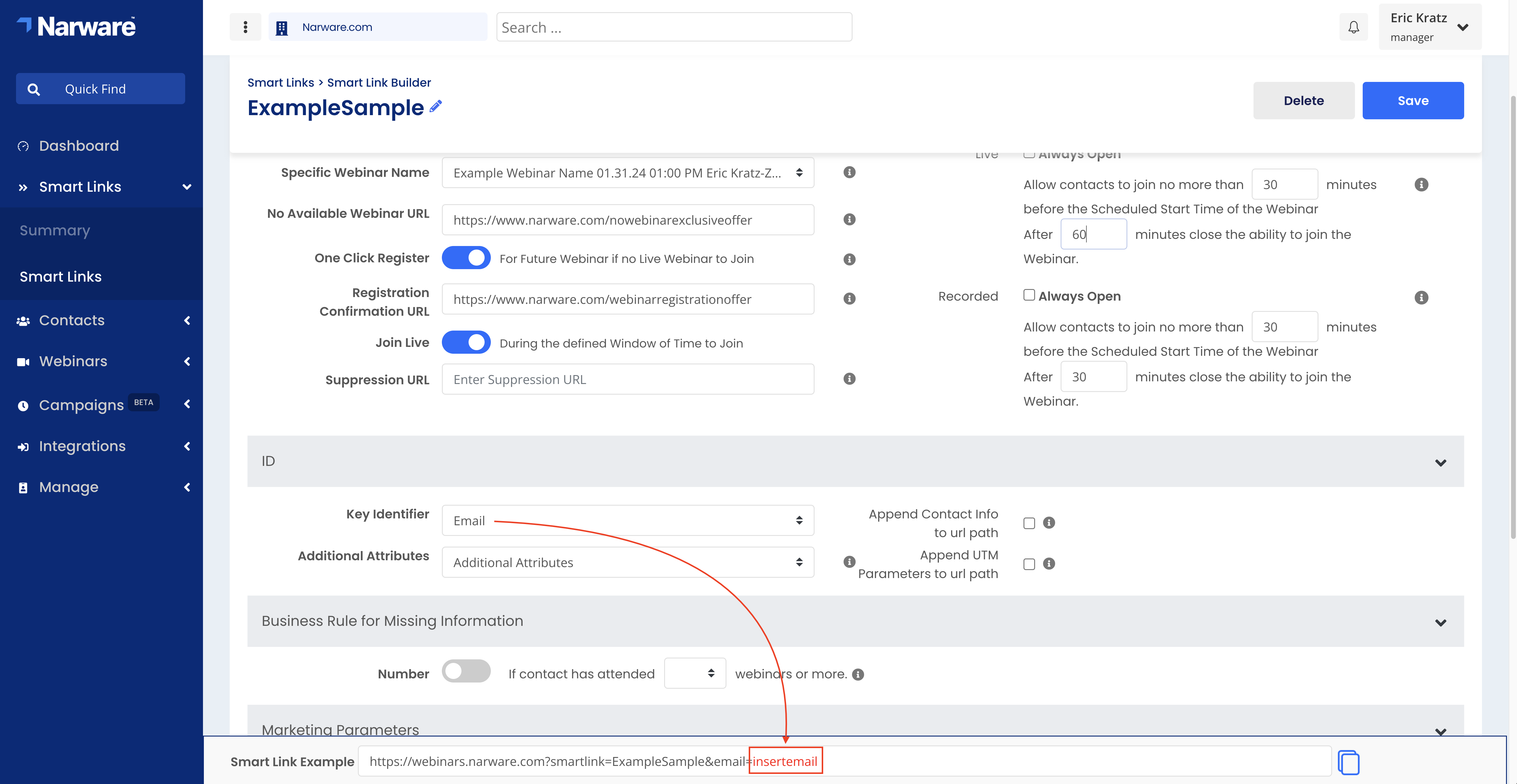The image size is (1517, 784).
Task: Open attended webinars count dropdown
Action: [695, 673]
